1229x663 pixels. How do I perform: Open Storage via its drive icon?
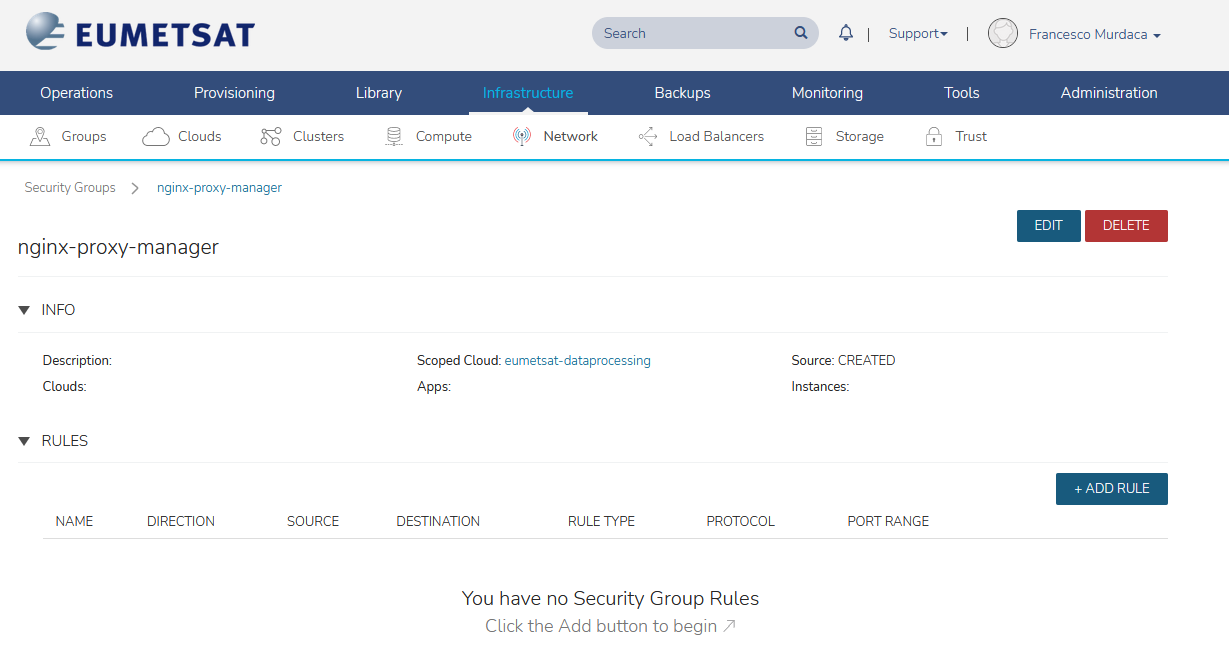814,137
